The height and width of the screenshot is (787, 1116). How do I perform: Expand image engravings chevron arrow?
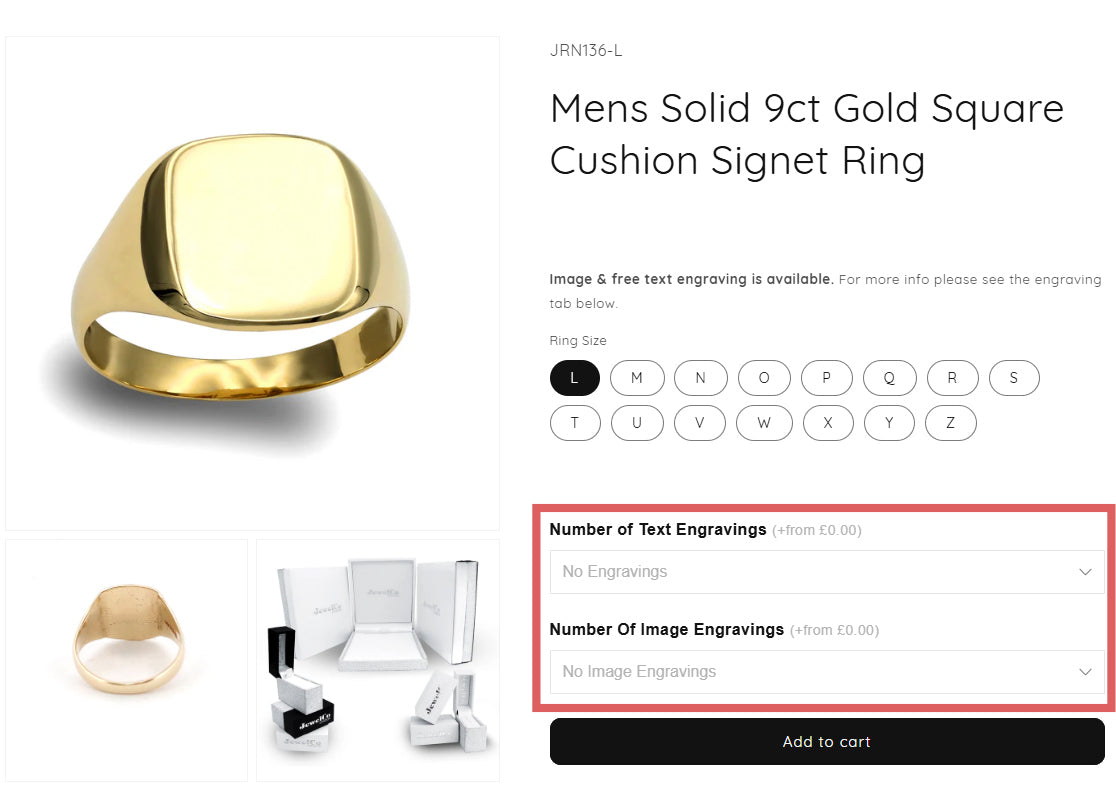(1085, 672)
